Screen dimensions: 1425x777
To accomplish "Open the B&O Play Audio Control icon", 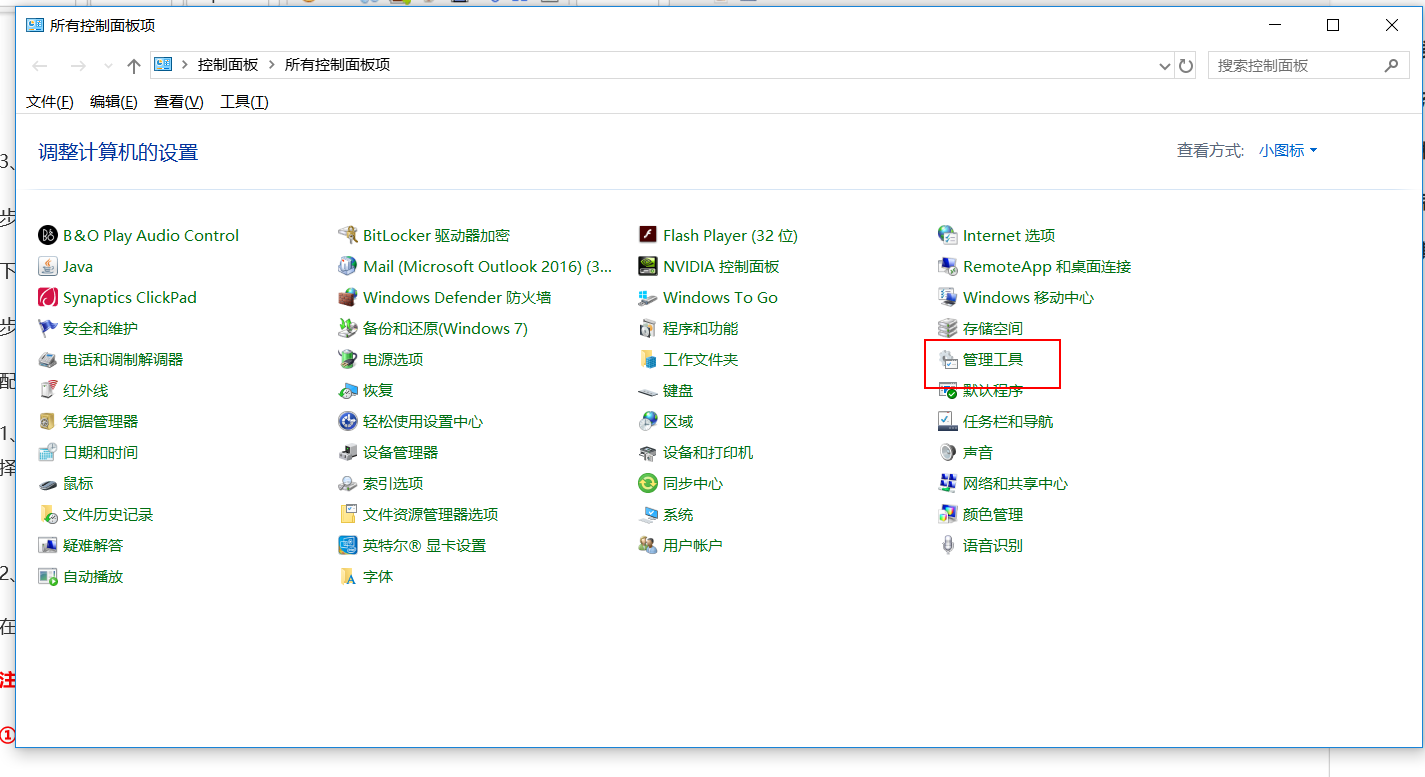I will (47, 236).
